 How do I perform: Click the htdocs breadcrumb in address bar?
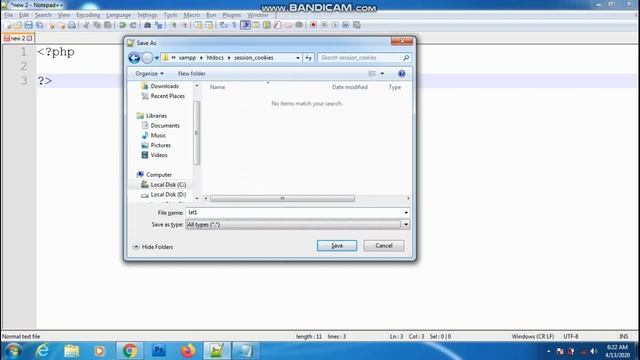pos(215,58)
